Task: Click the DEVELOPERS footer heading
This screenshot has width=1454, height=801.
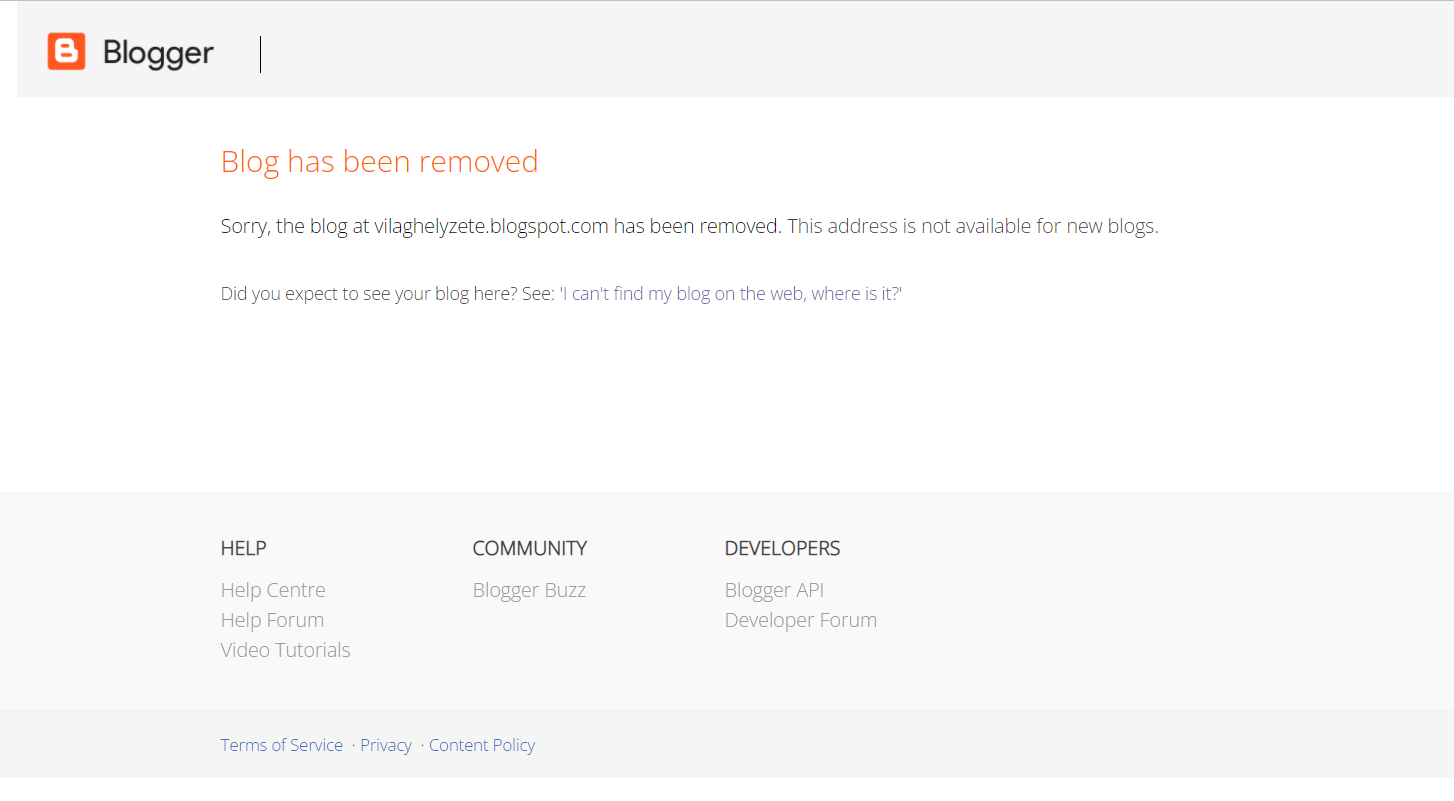Action: [782, 548]
